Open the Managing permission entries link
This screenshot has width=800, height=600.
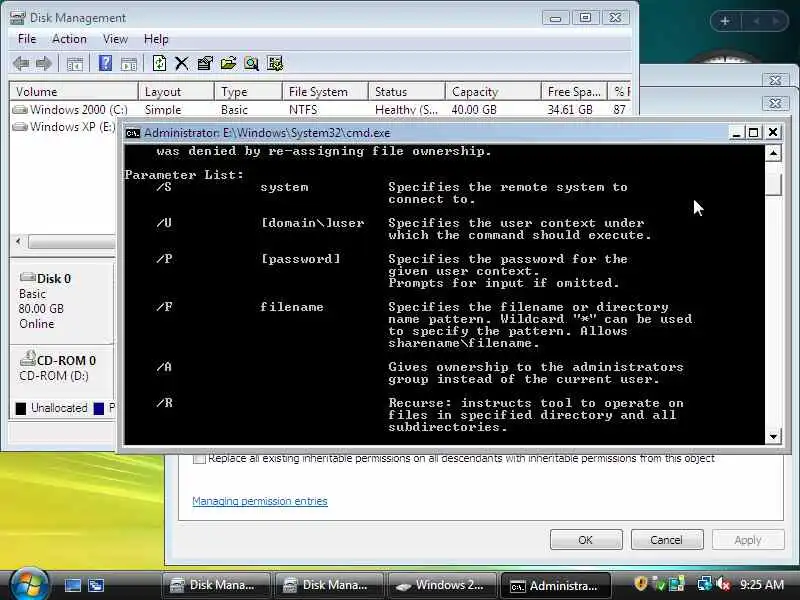tap(260, 501)
